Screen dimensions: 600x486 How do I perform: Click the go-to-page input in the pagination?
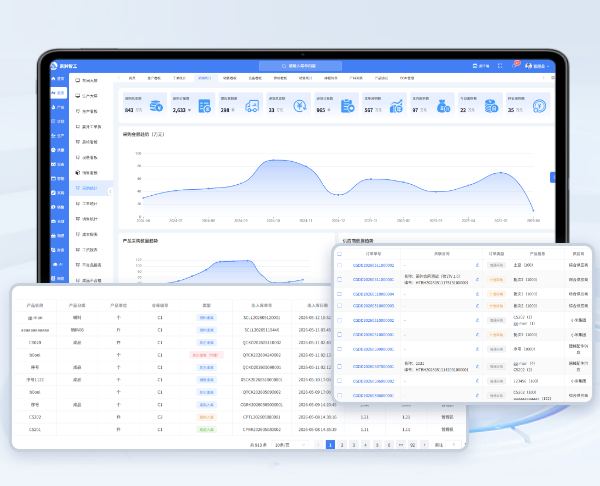(x=453, y=445)
